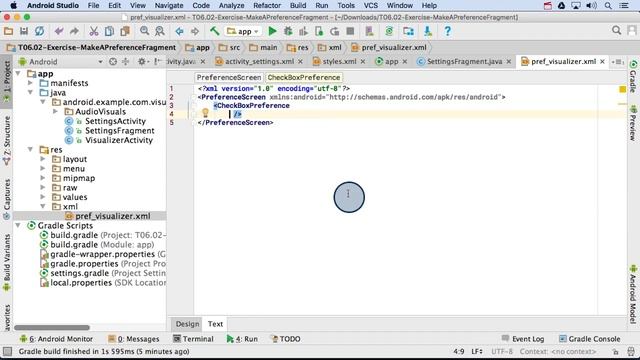Click the Synchronize toolbar icon
This screenshot has width=640, height=360.
coord(39,31)
